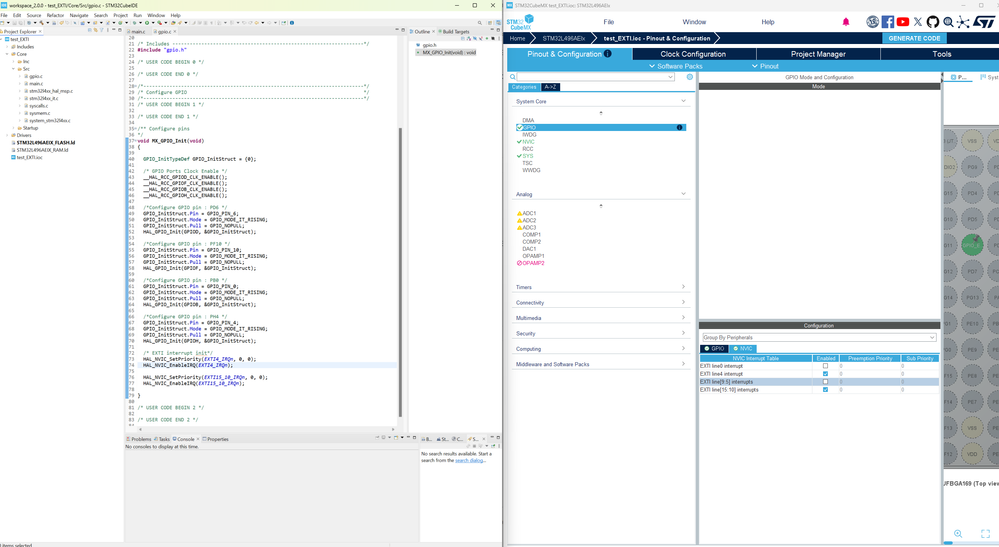Disable EXTI line[15:10] interrupts checkbox

[x=825, y=389]
